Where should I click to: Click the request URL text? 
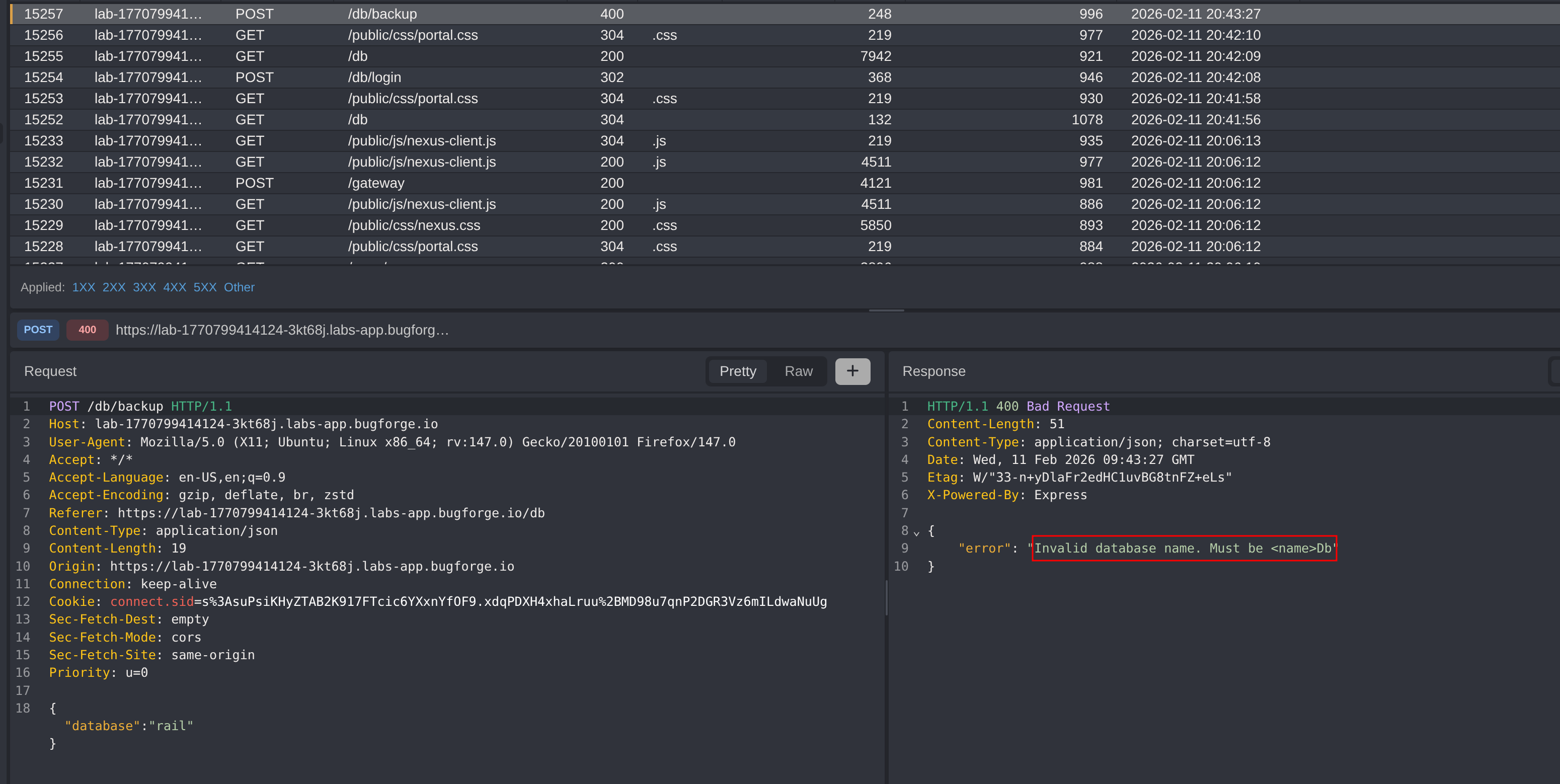point(282,330)
